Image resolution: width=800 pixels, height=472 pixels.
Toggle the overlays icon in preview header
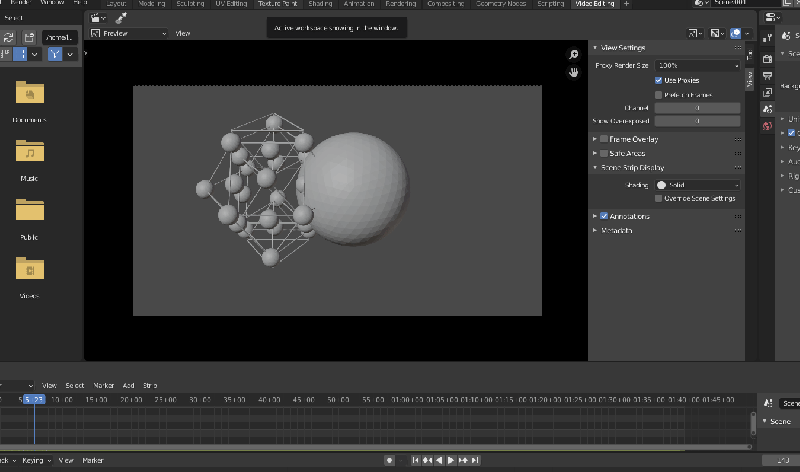pyautogui.click(x=735, y=33)
